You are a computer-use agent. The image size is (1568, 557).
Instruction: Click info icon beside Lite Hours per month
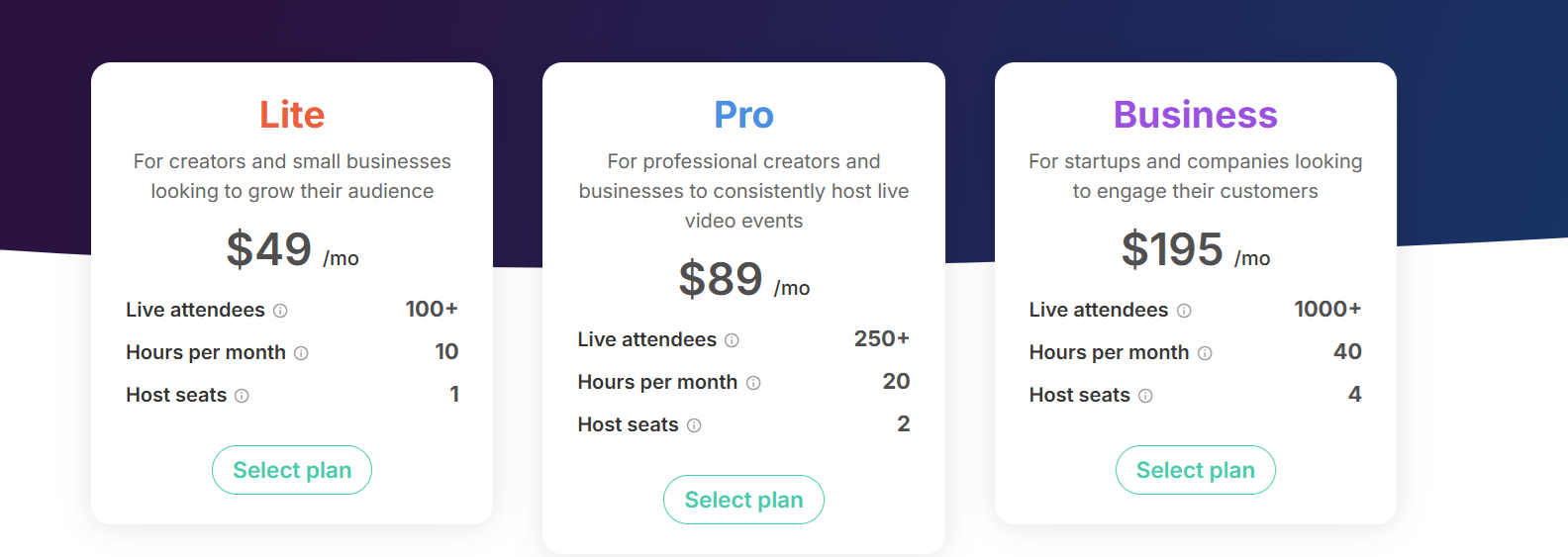tap(301, 353)
